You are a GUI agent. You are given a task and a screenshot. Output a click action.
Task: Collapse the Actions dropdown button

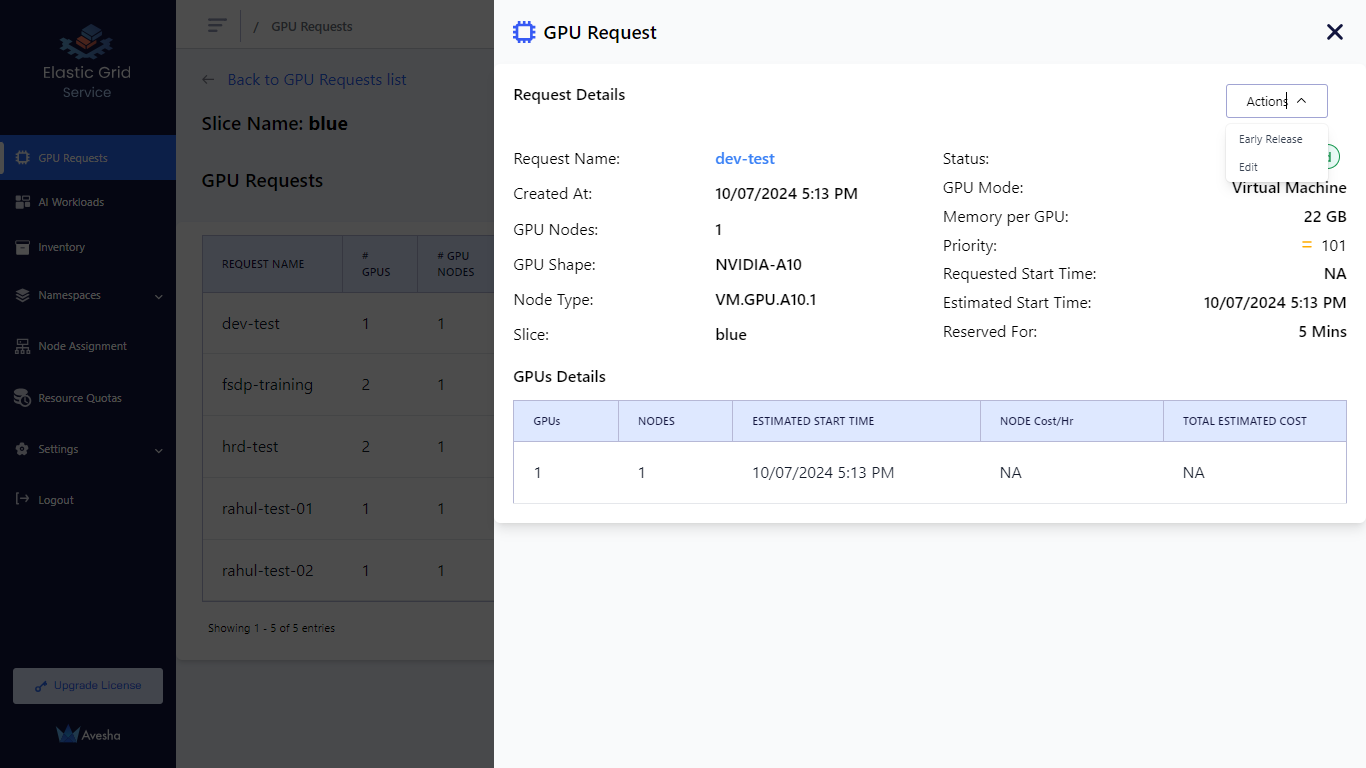pos(1276,101)
